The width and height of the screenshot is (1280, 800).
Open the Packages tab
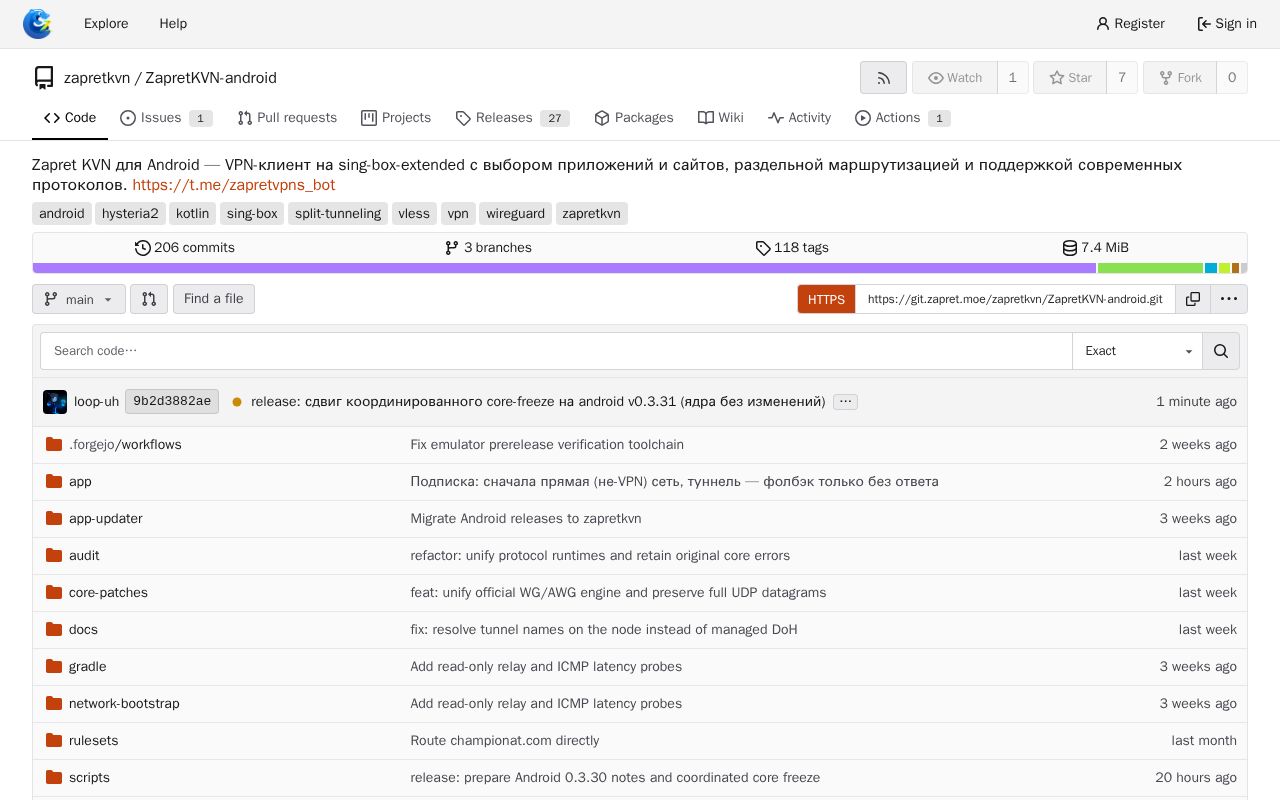634,118
